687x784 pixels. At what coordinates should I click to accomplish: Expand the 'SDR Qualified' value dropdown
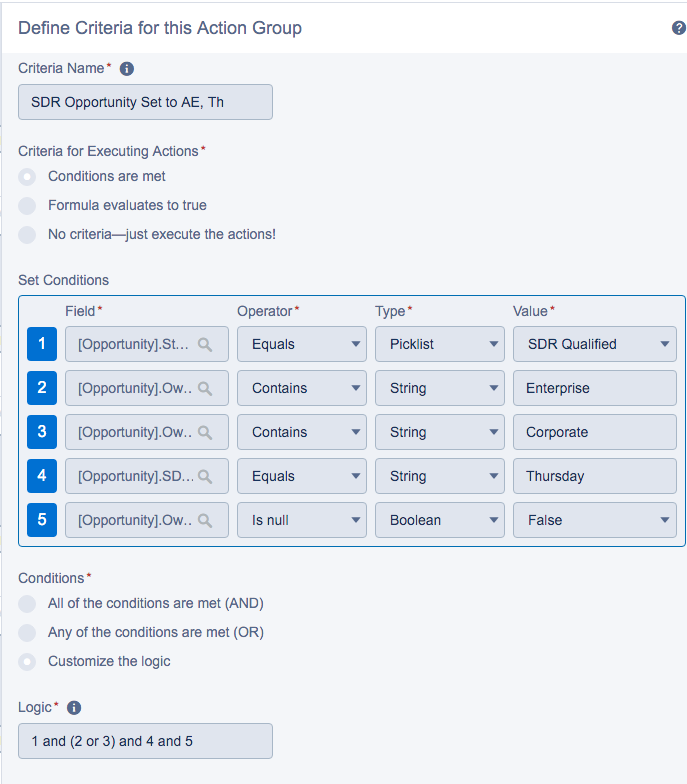pyautogui.click(x=594, y=344)
